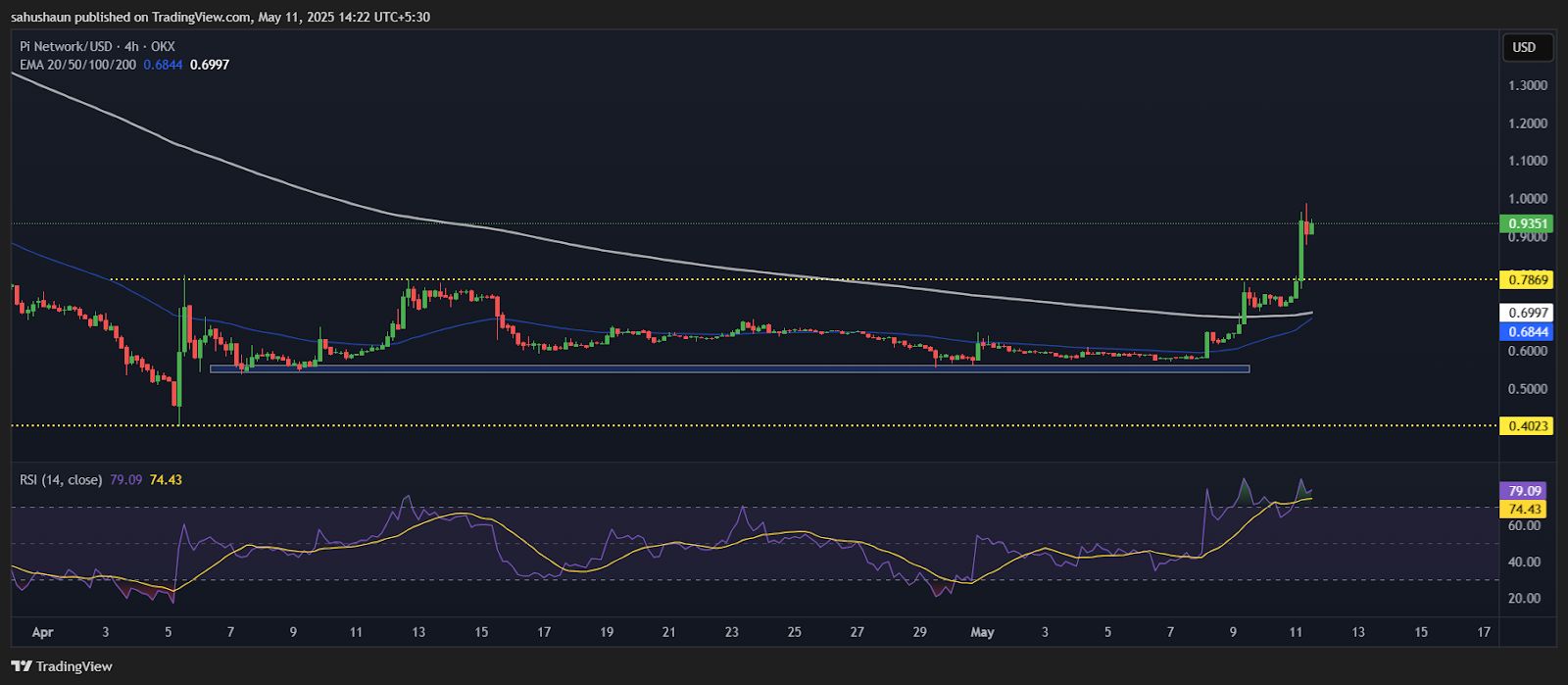This screenshot has width=1568, height=685.
Task: Open the USD currency selector
Action: click(x=1524, y=47)
